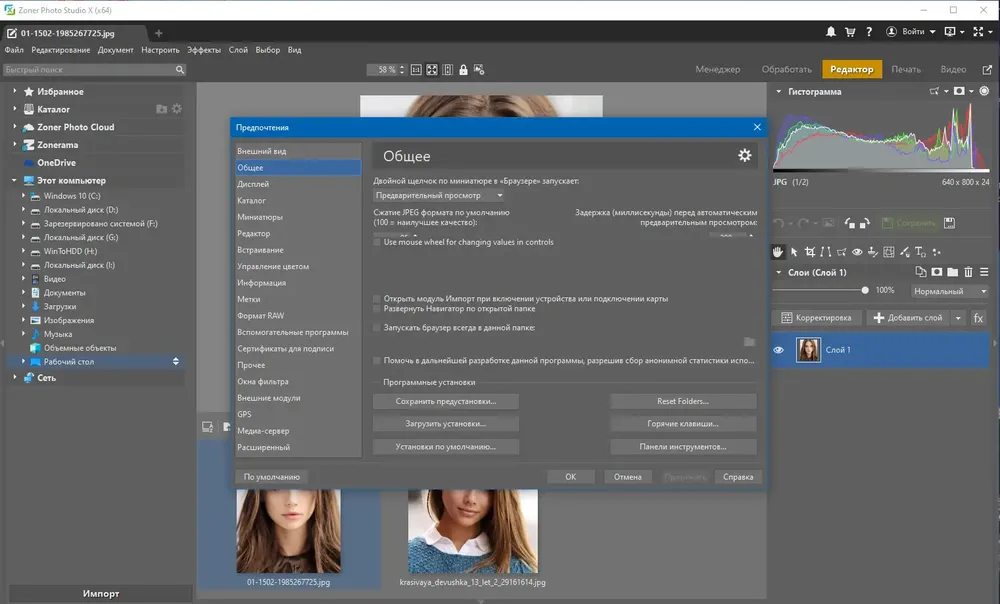
Task: Open the notifications bell icon
Action: [830, 31]
